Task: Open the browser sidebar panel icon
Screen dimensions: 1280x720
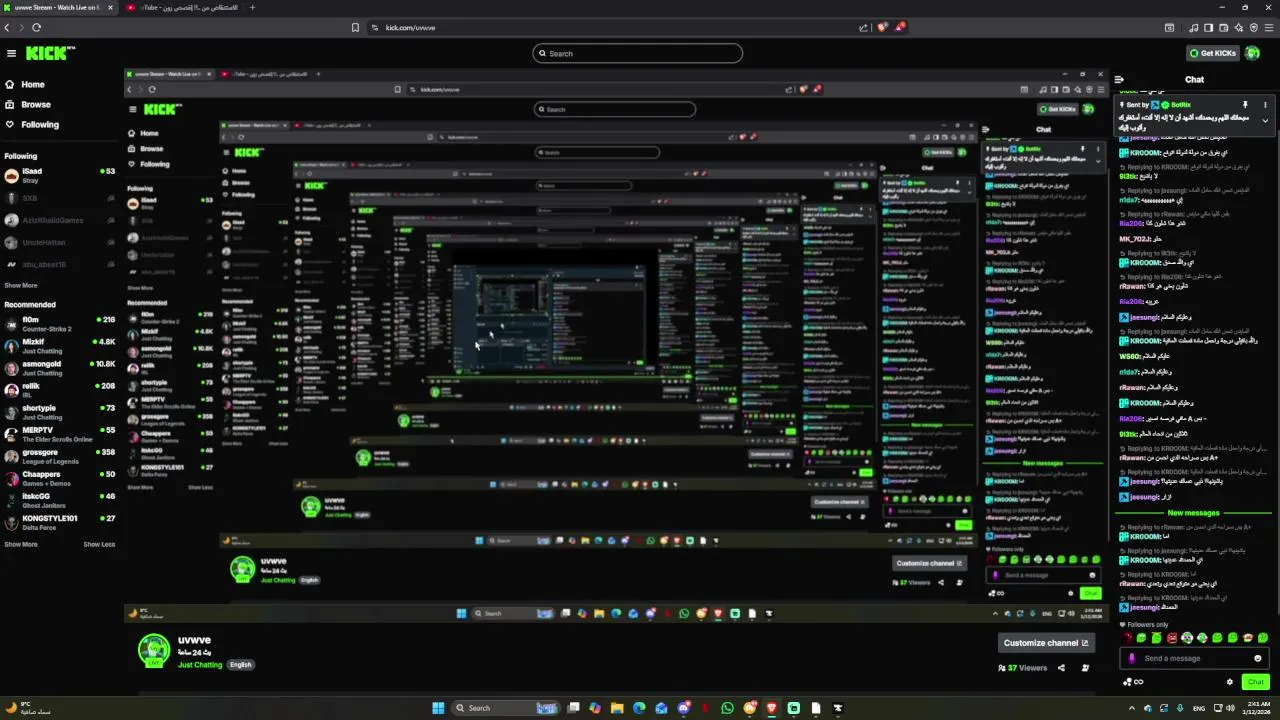Action: 1208,27
